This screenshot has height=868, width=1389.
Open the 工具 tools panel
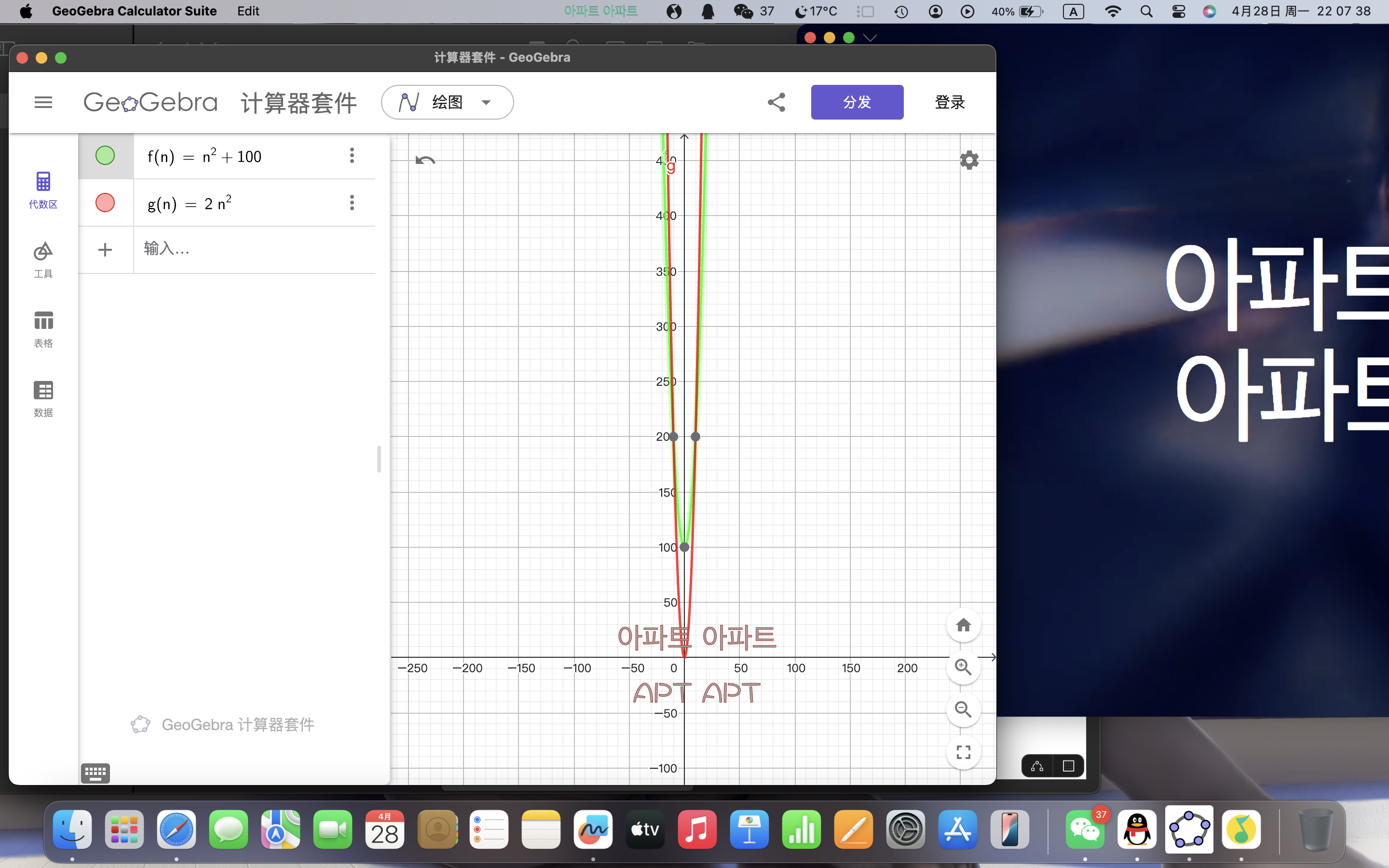tap(43, 259)
